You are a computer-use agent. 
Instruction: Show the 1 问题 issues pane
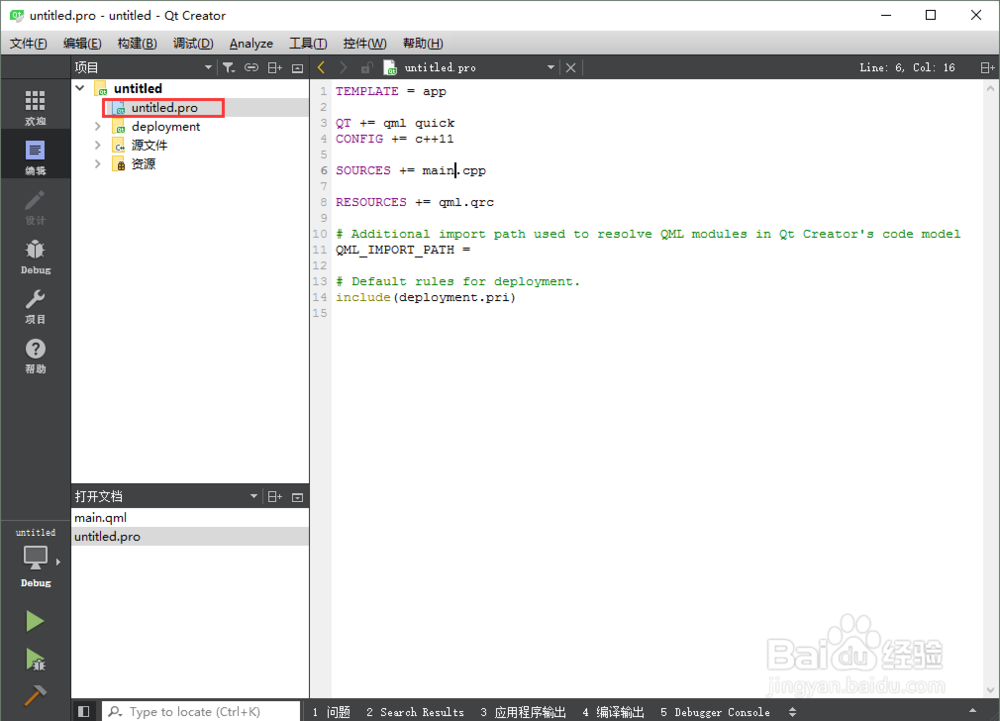click(x=332, y=712)
